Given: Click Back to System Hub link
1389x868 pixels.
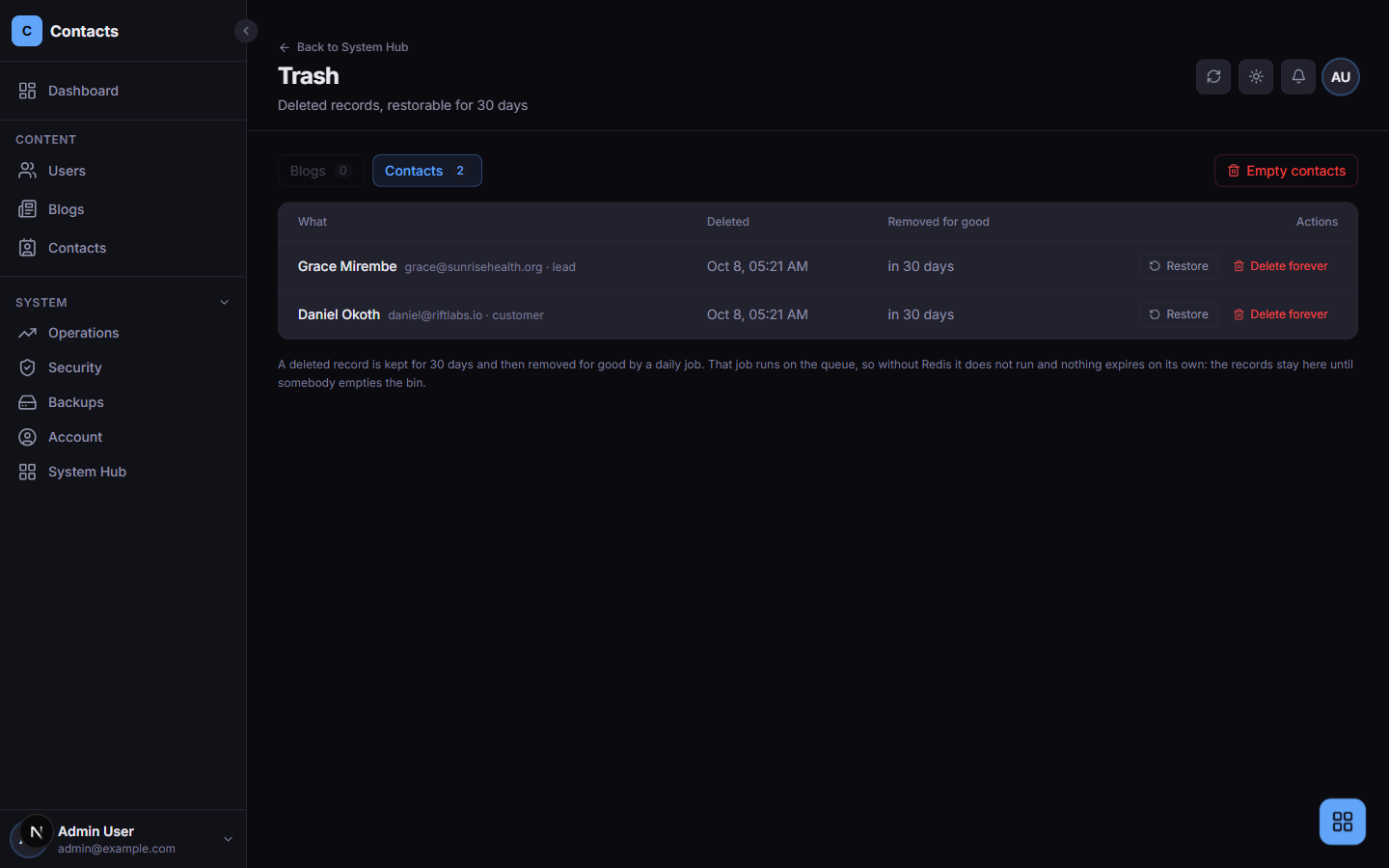Looking at the screenshot, I should click(343, 47).
